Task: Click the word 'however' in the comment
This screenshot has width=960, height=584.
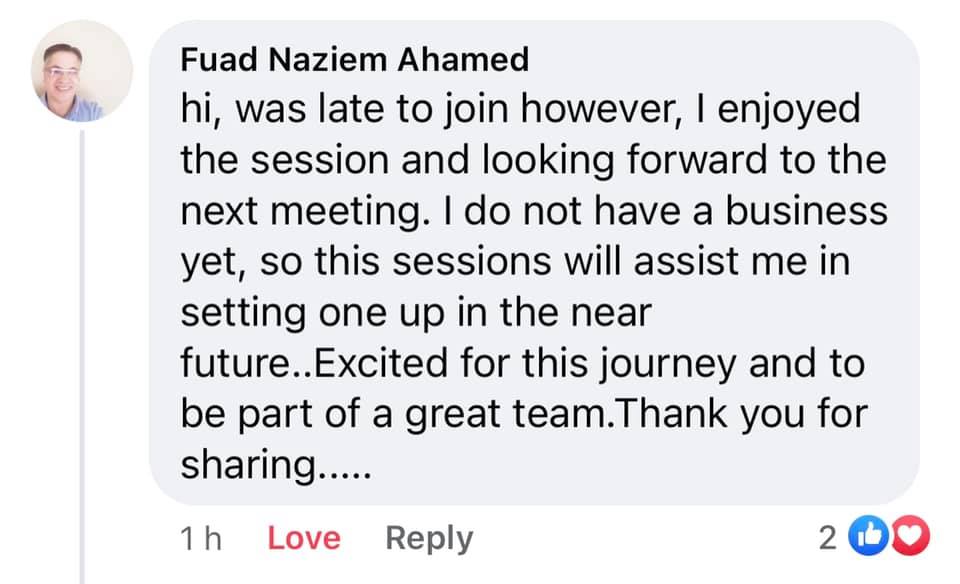Action: pyautogui.click(x=602, y=109)
